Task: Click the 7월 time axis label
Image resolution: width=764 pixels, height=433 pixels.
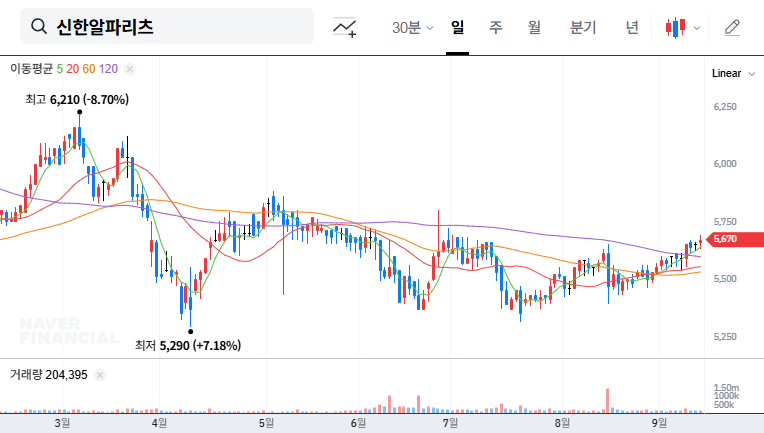Action: (x=450, y=423)
